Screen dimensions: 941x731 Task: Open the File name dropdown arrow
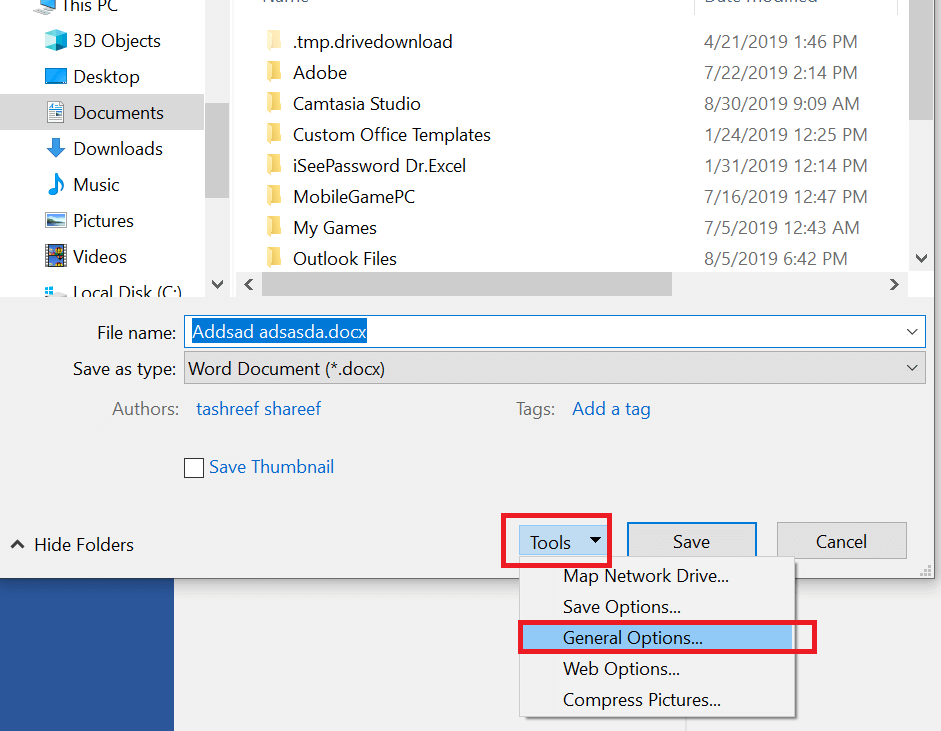tap(911, 331)
